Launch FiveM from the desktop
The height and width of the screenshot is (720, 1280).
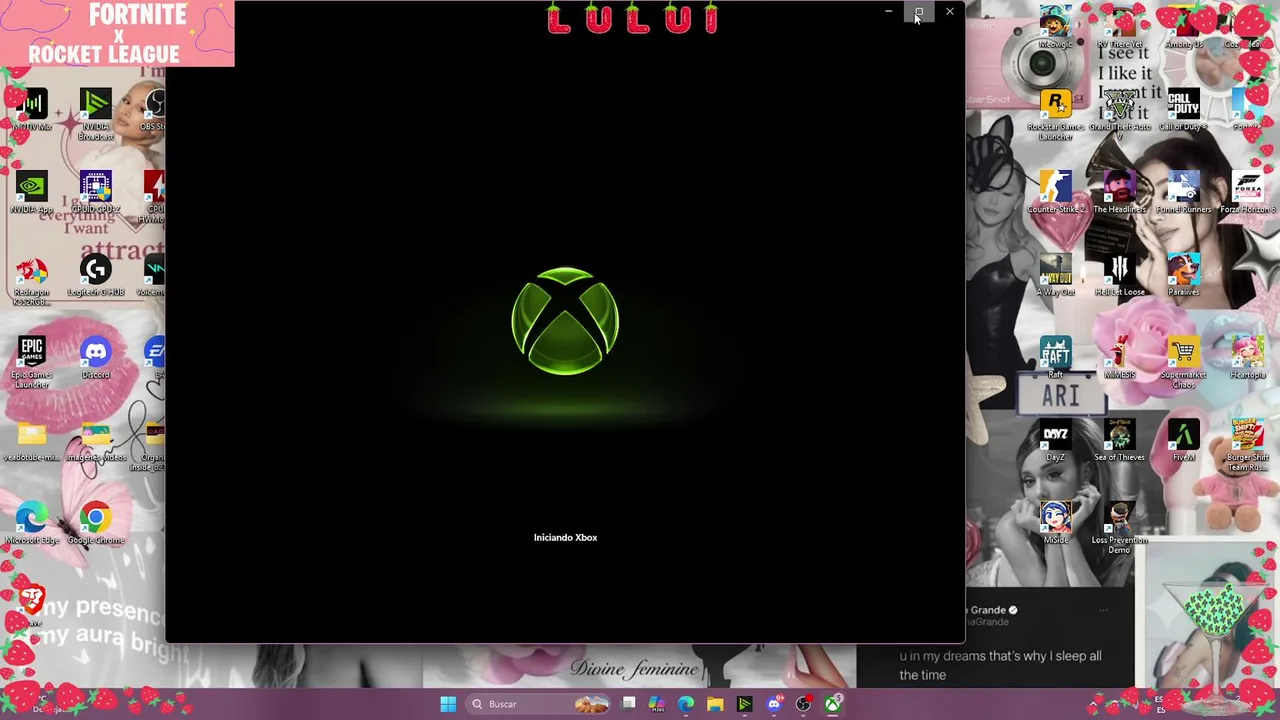(1183, 441)
